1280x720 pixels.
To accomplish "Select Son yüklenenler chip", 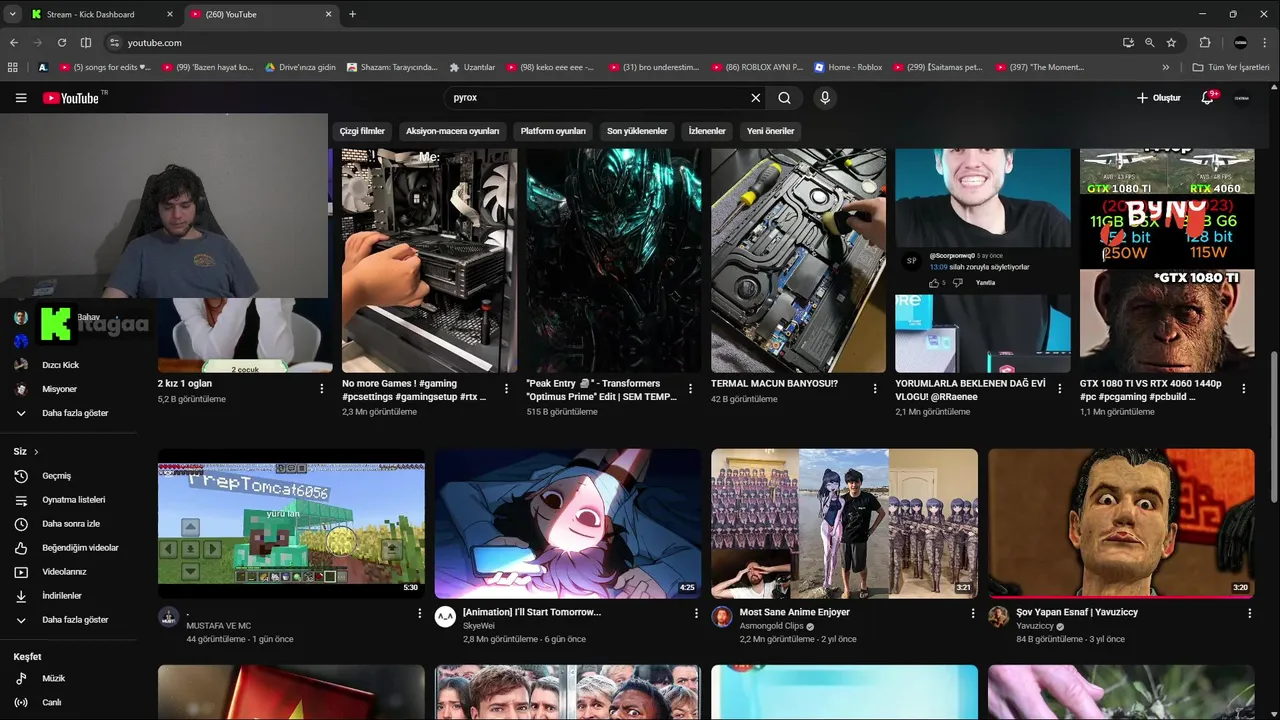I will pyautogui.click(x=637, y=131).
